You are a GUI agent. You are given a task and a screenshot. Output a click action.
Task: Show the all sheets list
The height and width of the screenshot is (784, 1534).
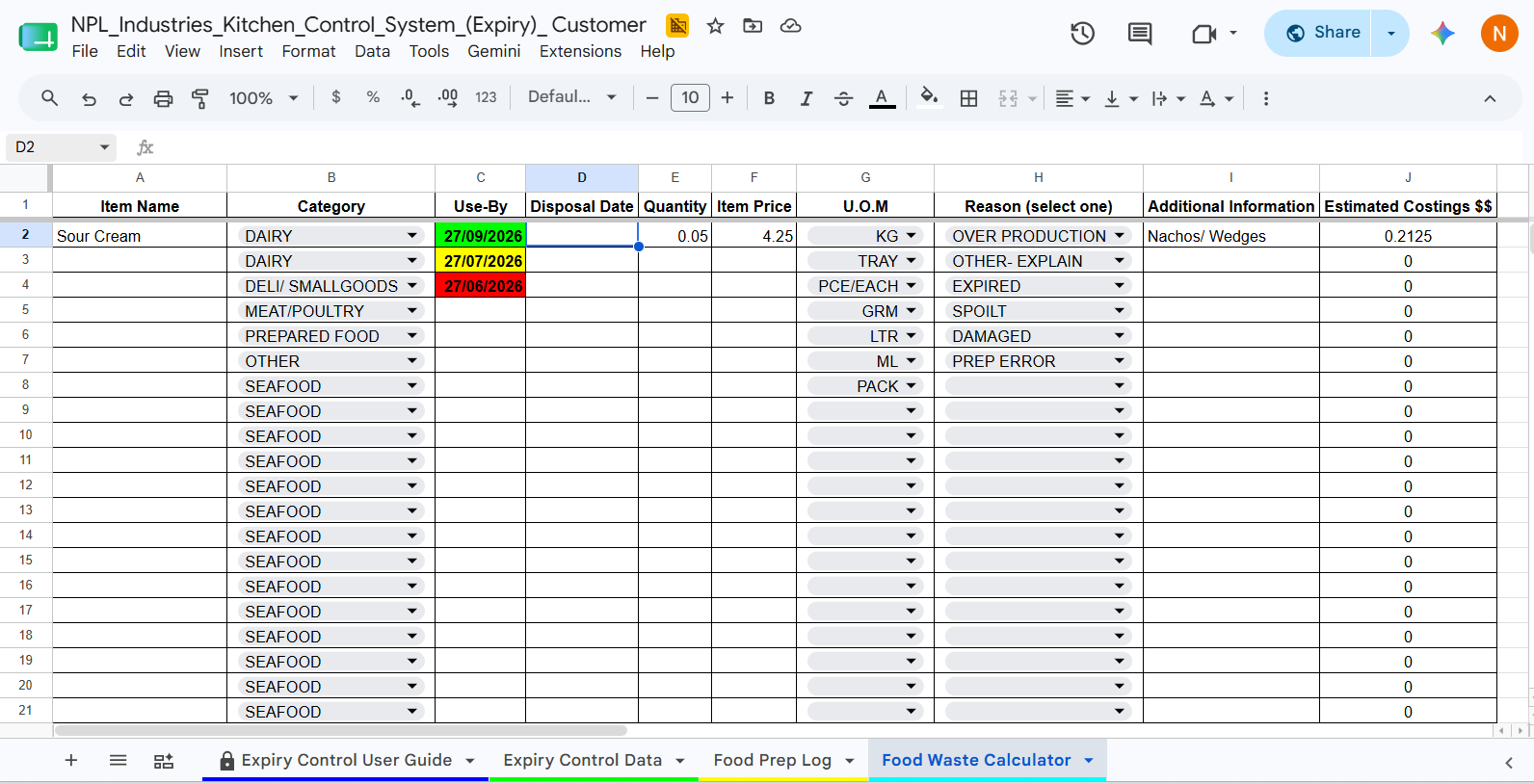pos(118,761)
